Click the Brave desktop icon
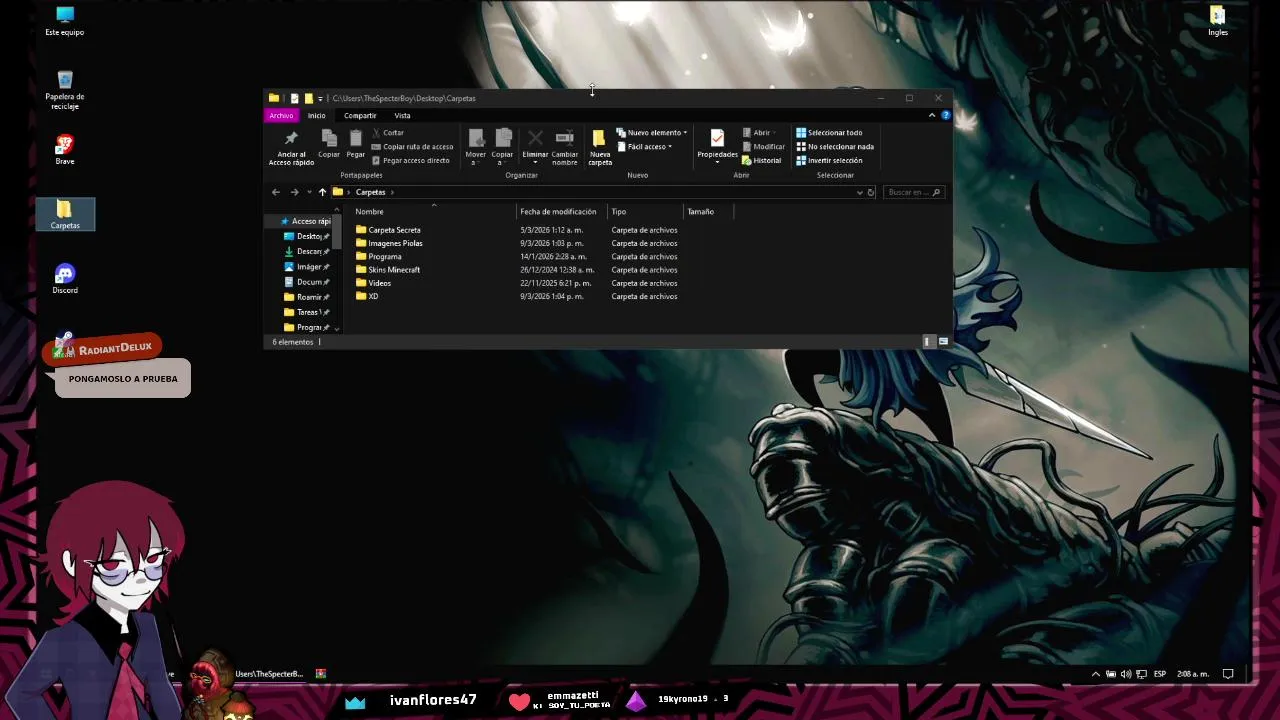Screen dimensions: 1280x720 (x=64, y=150)
